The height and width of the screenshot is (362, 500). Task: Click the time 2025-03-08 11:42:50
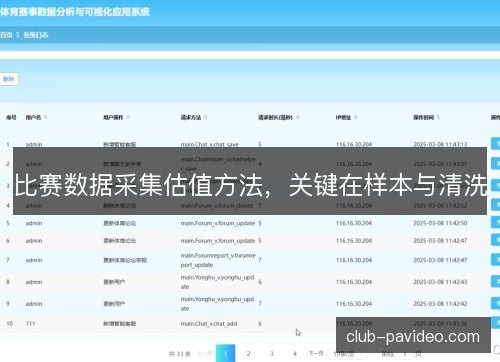pos(440,223)
